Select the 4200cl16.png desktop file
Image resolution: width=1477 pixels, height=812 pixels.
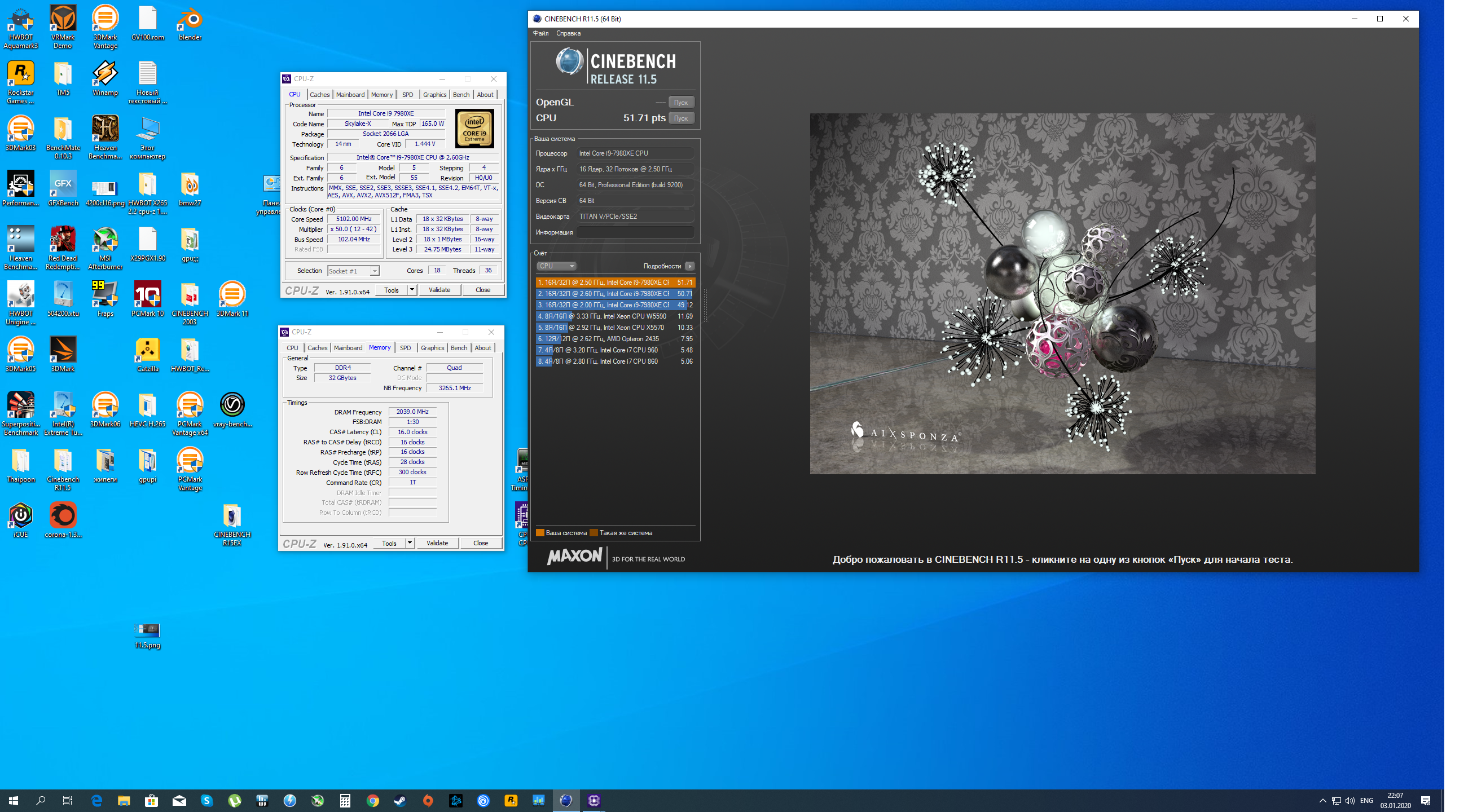click(105, 193)
